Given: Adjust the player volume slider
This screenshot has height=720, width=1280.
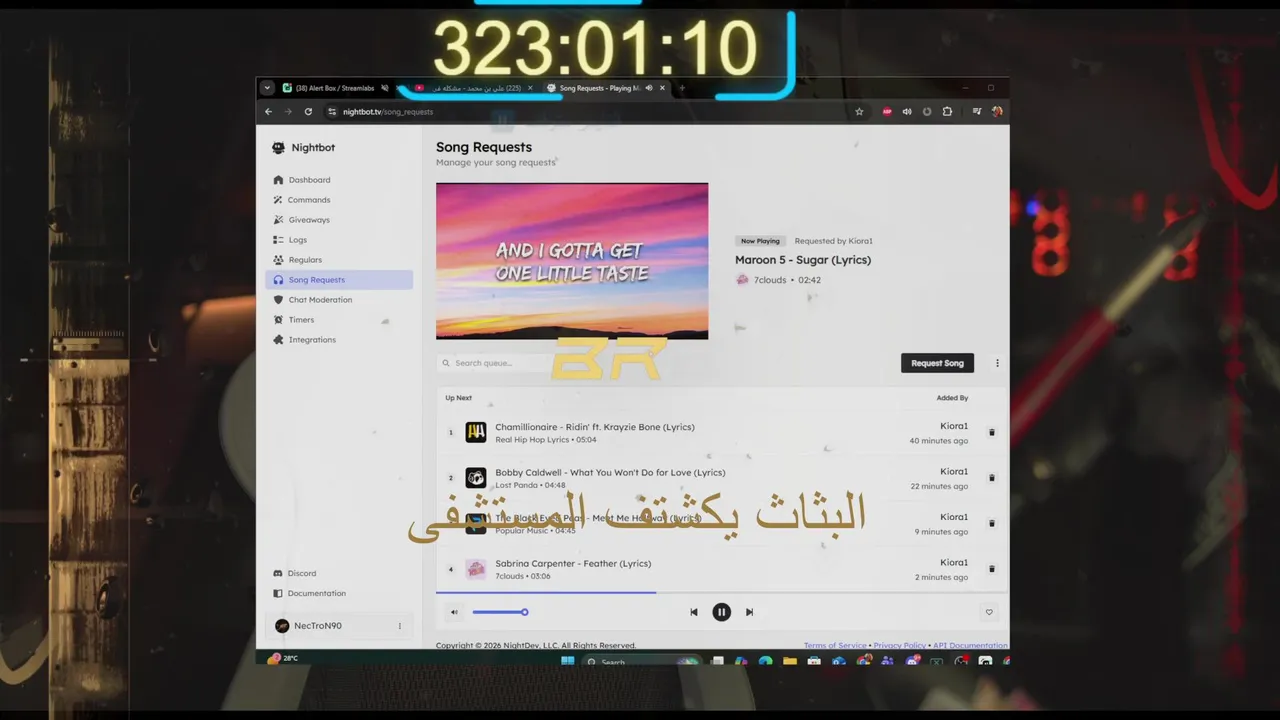Looking at the screenshot, I should tap(499, 612).
